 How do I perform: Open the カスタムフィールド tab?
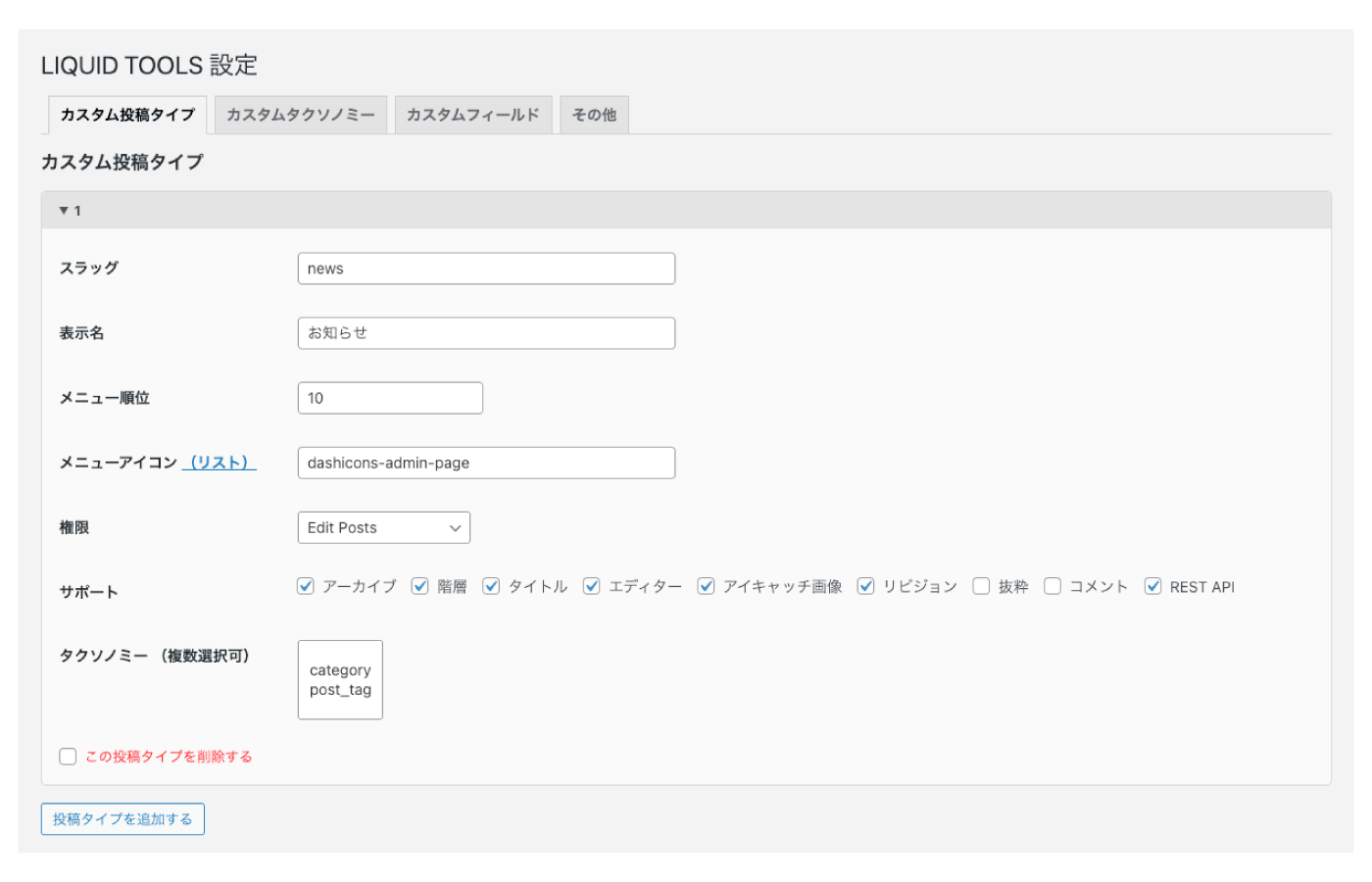point(472,115)
